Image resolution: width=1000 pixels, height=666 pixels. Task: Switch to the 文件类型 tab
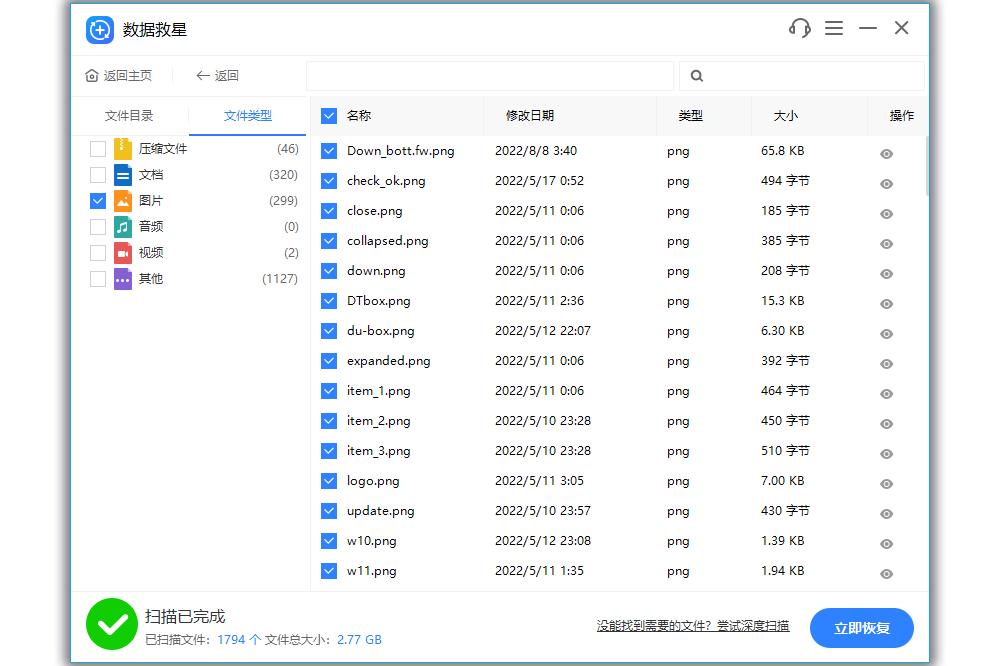click(247, 115)
